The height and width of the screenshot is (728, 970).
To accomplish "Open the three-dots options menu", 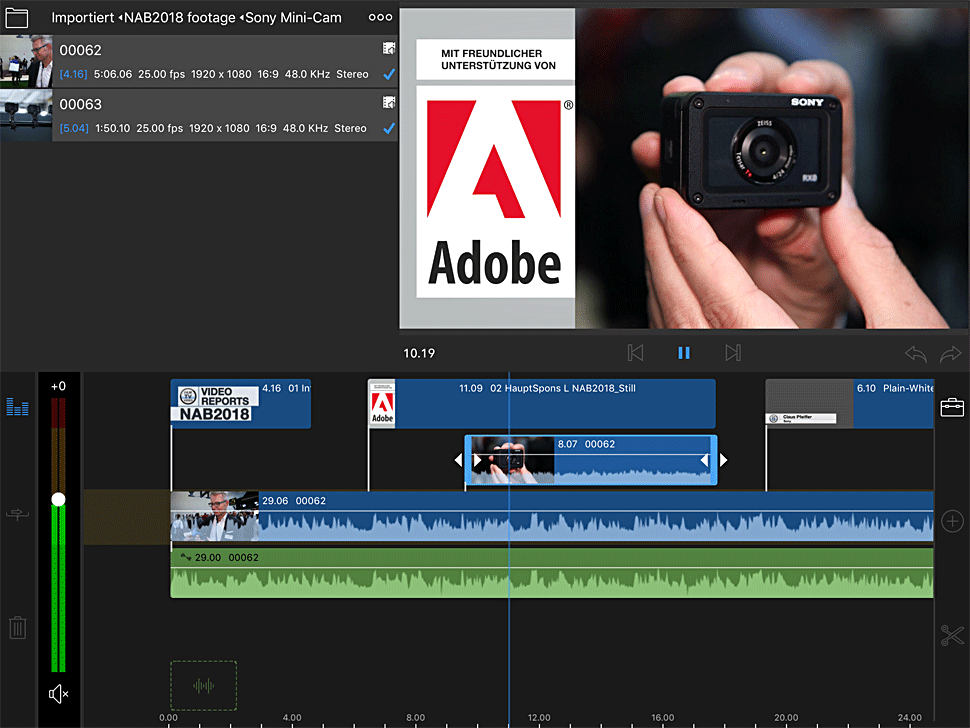I will pyautogui.click(x=380, y=17).
